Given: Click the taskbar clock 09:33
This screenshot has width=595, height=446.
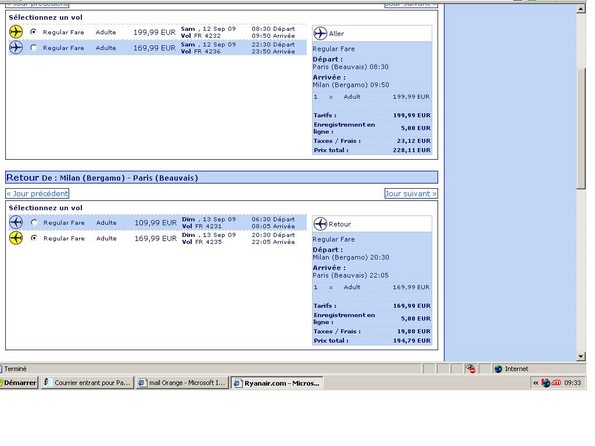Looking at the screenshot, I should pyautogui.click(x=572, y=383).
